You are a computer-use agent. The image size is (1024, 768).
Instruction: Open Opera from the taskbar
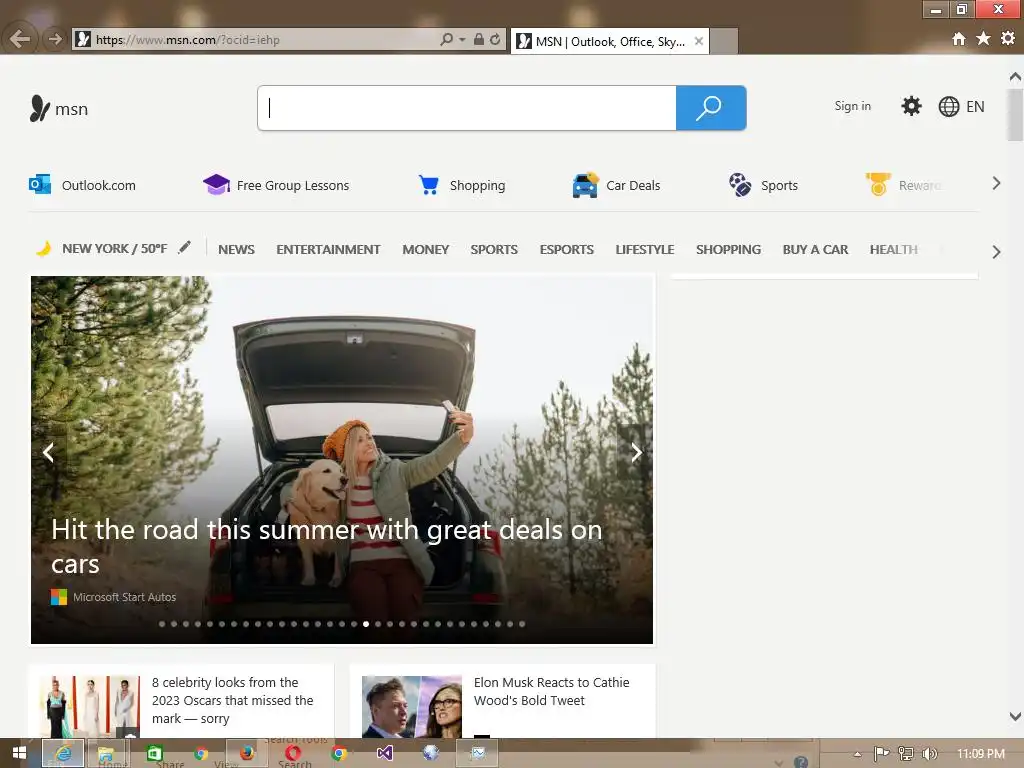(x=293, y=753)
